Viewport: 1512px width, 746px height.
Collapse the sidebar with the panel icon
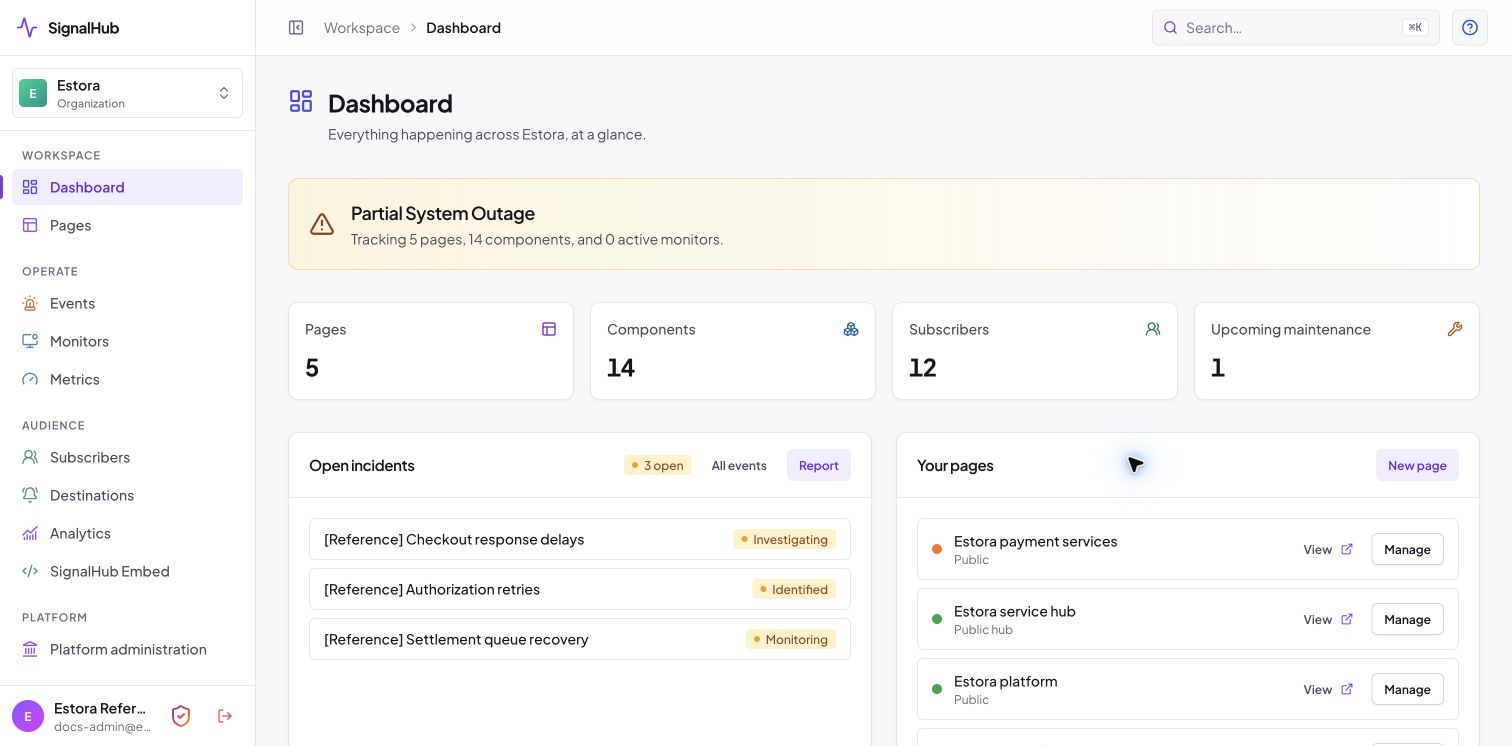click(x=296, y=28)
